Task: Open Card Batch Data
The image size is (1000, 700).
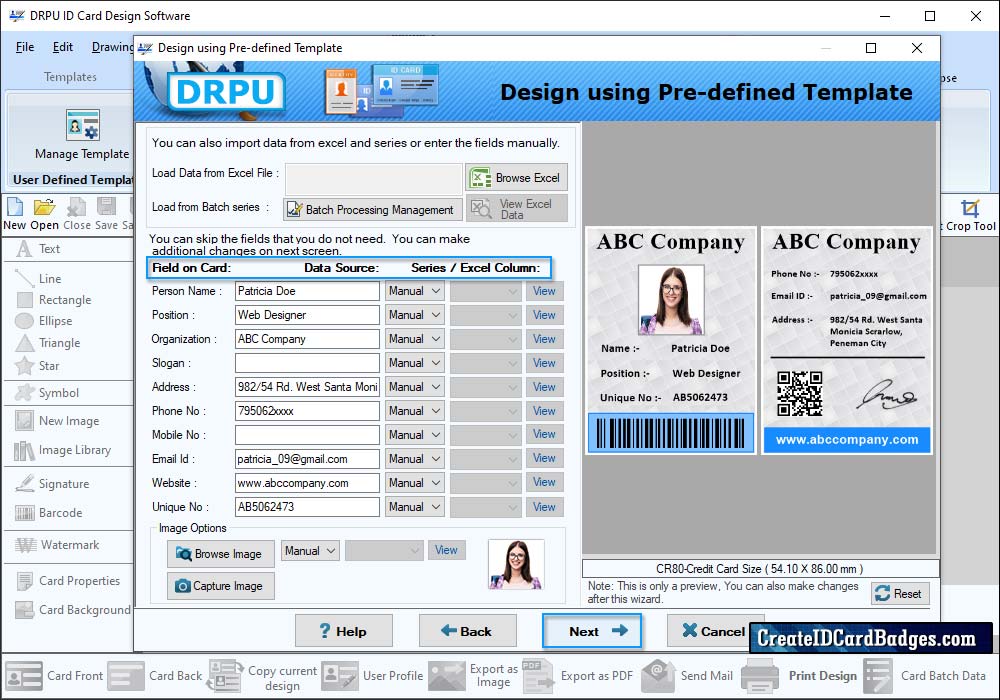Action: pos(925,676)
